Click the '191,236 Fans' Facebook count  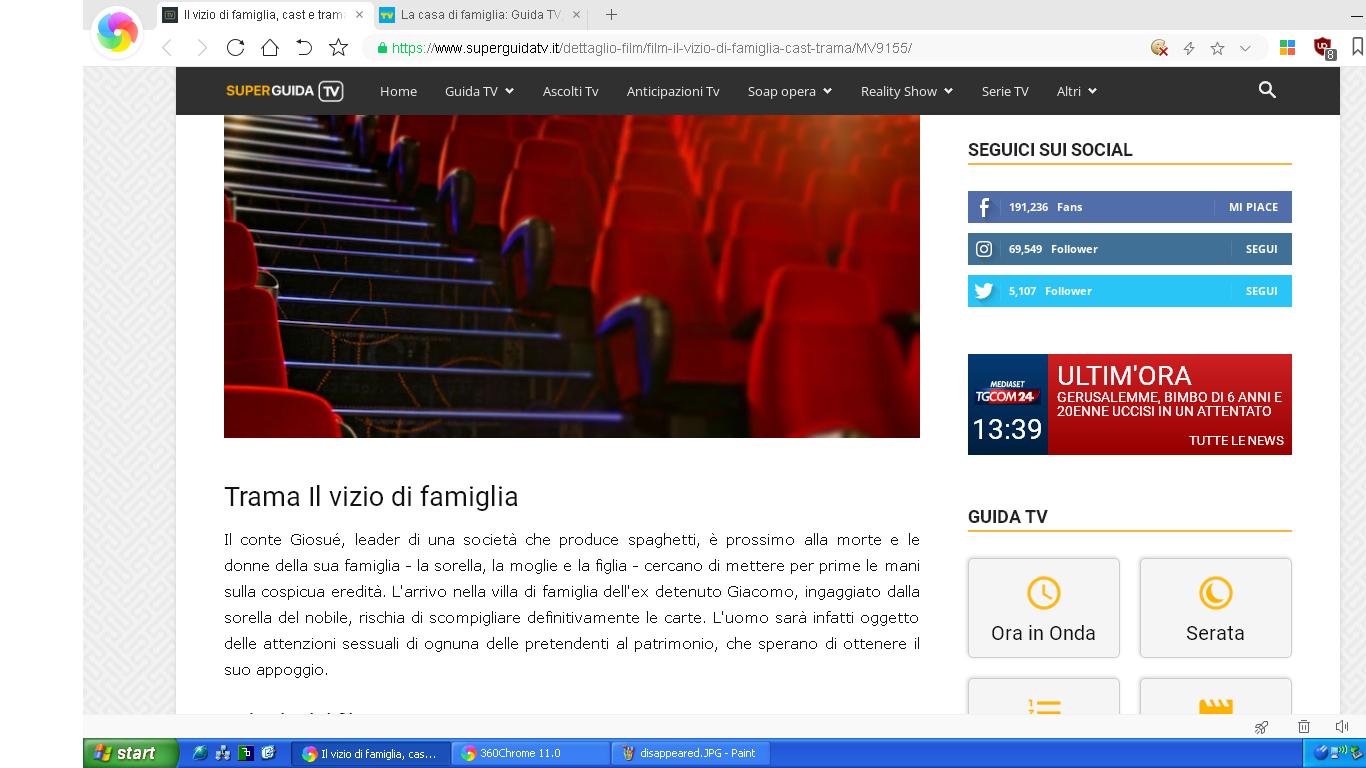(1045, 207)
